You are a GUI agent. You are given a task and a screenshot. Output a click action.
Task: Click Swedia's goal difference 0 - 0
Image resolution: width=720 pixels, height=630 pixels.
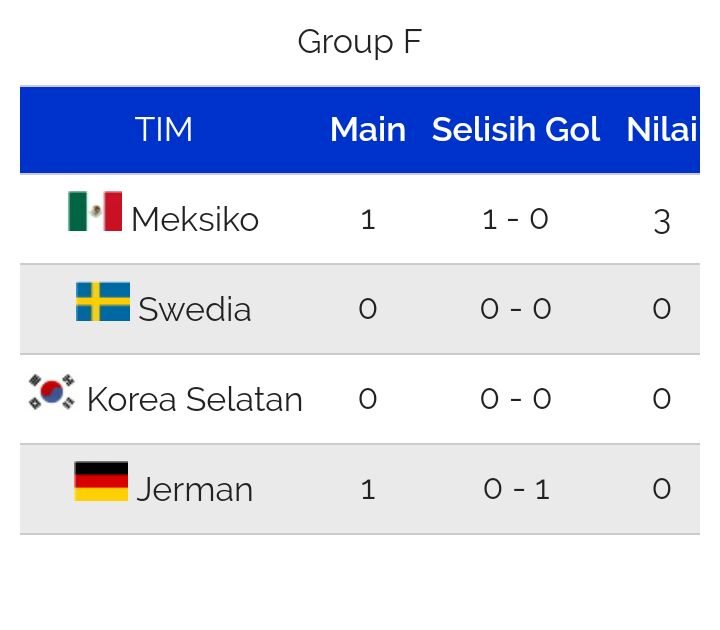[x=516, y=309]
